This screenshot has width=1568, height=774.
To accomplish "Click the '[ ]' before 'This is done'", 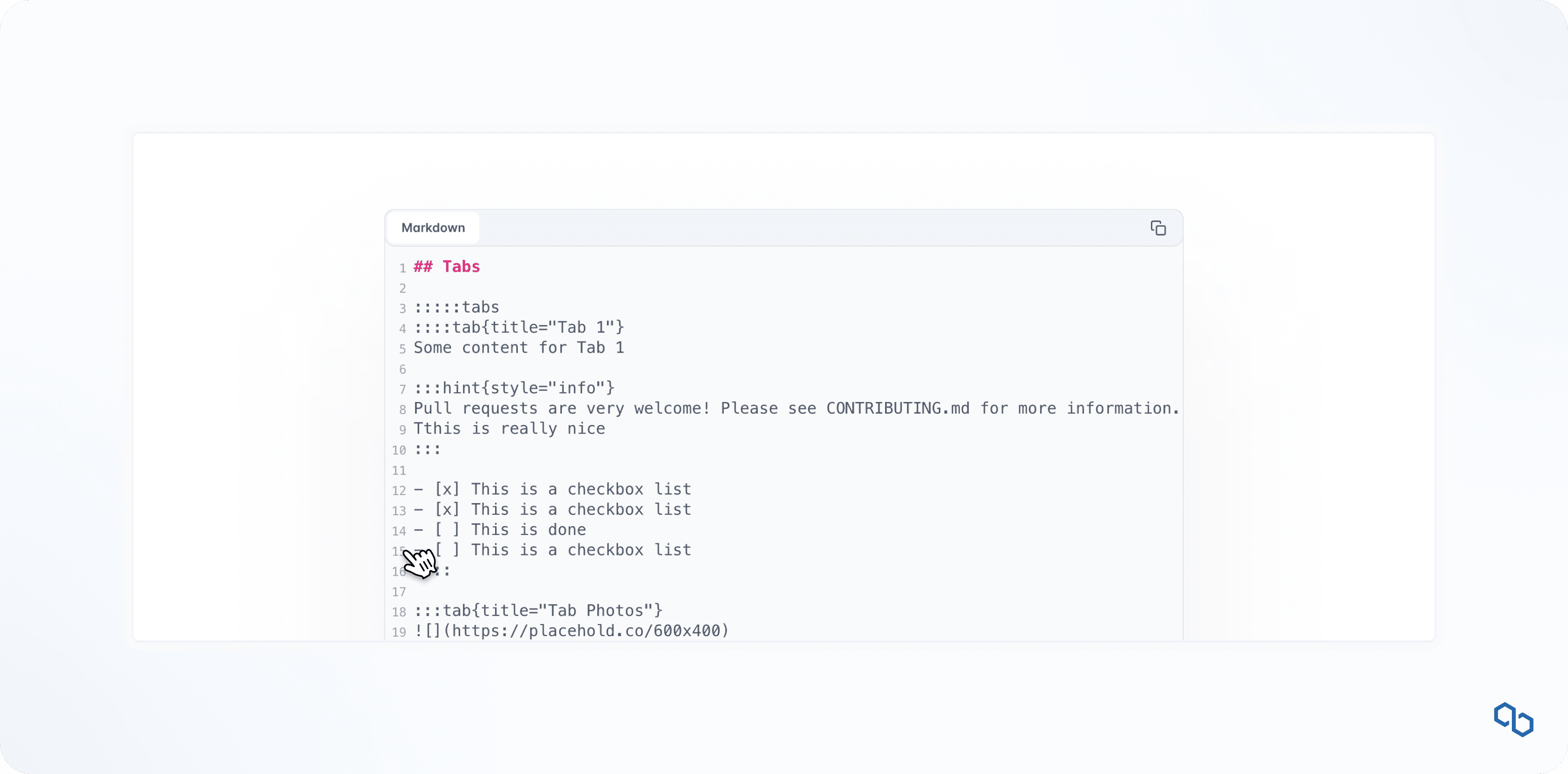I will point(447,529).
